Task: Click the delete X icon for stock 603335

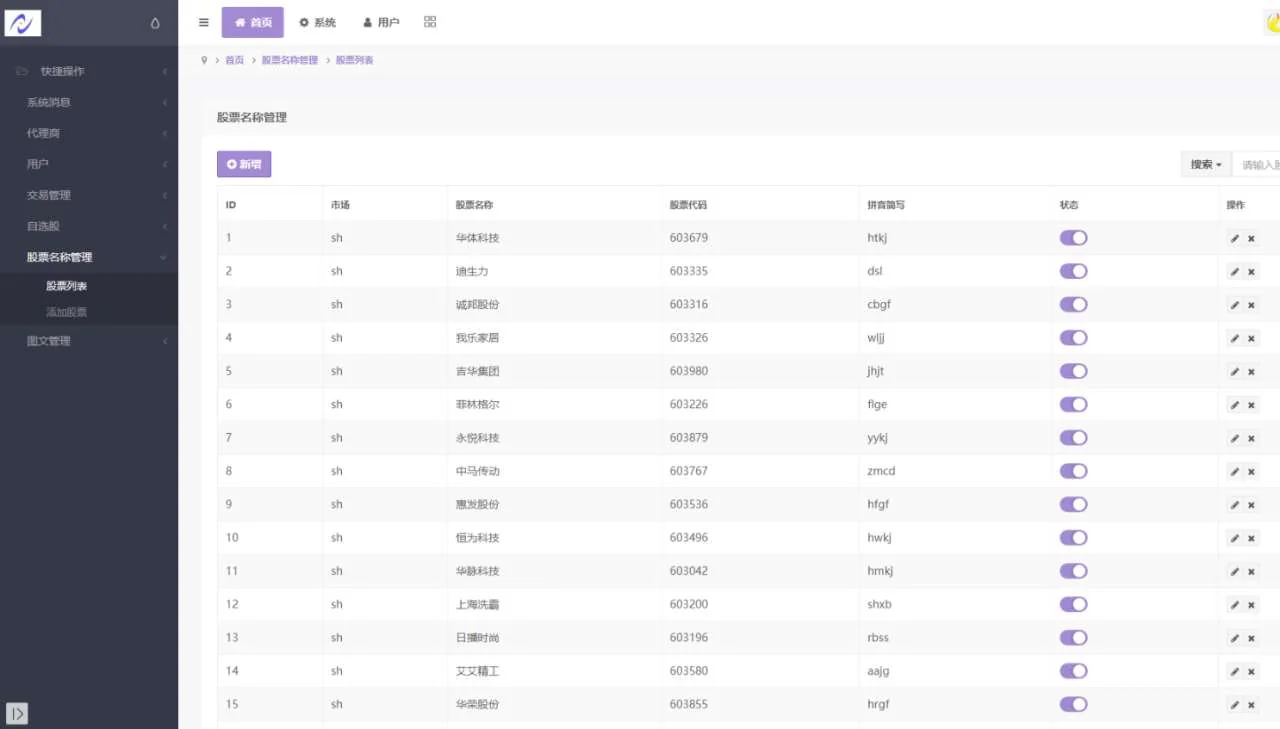Action: click(1251, 272)
